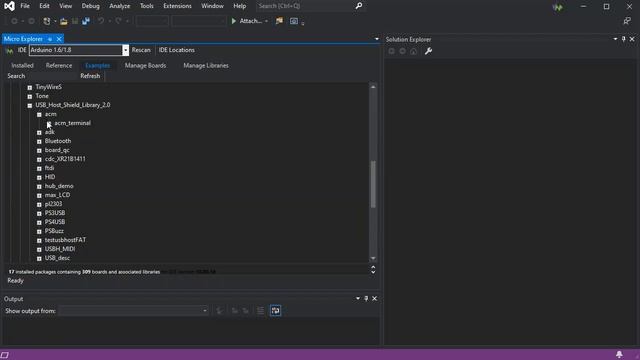
Task: Click the Rescan button
Action: [141, 50]
